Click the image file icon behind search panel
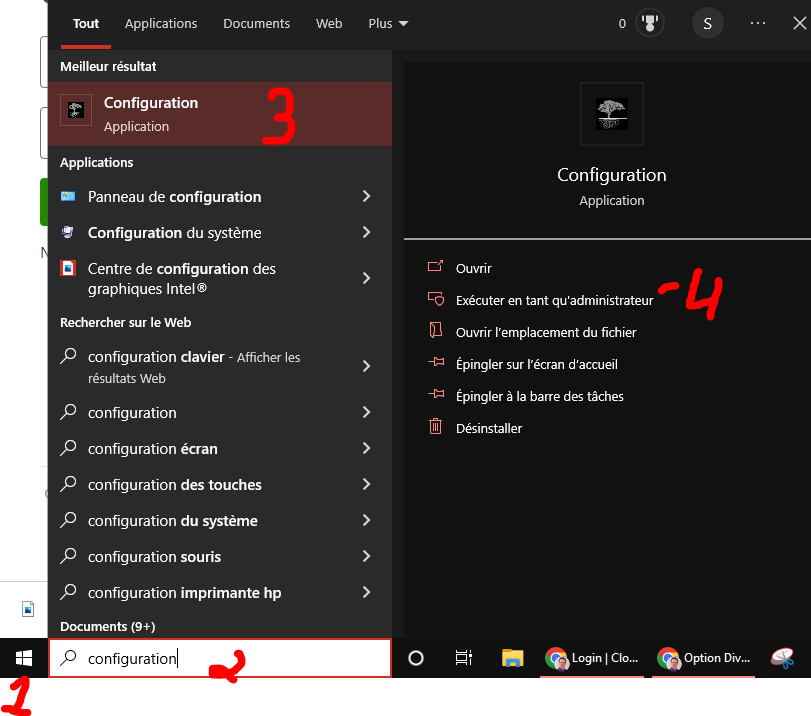The image size is (811, 716). tap(28, 609)
